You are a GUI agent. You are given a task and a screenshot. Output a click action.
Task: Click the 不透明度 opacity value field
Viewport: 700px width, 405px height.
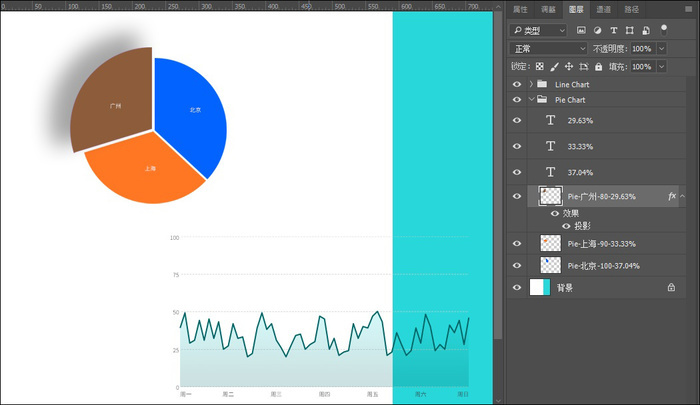click(x=643, y=48)
